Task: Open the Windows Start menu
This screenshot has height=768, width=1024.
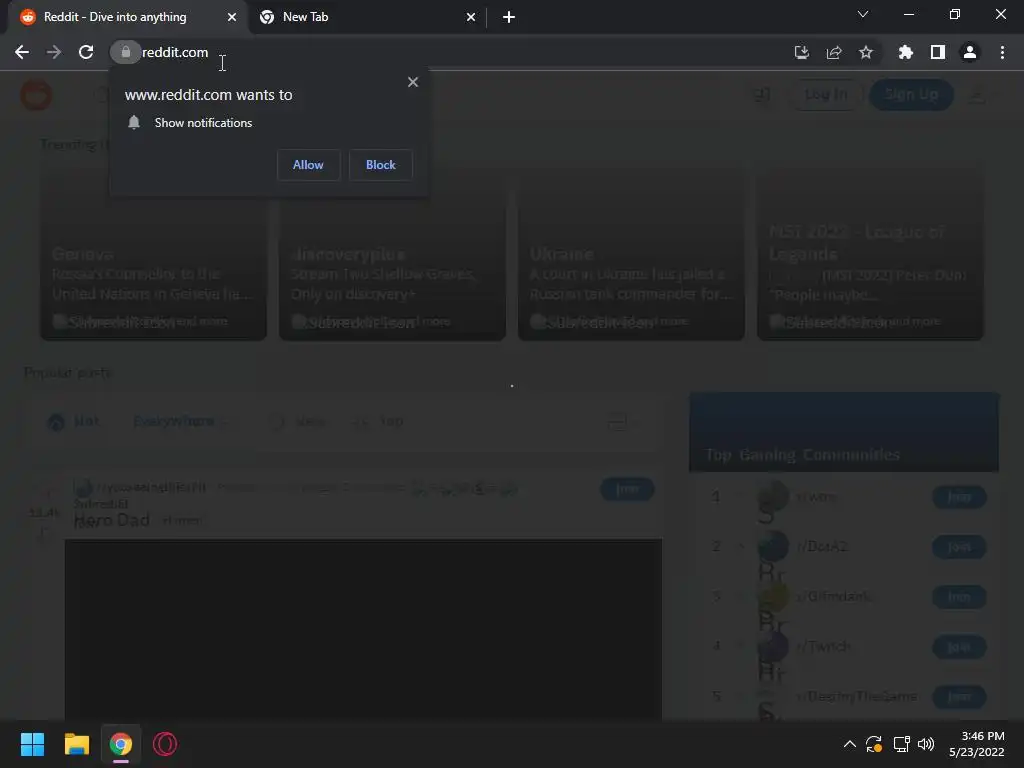Action: [32, 744]
